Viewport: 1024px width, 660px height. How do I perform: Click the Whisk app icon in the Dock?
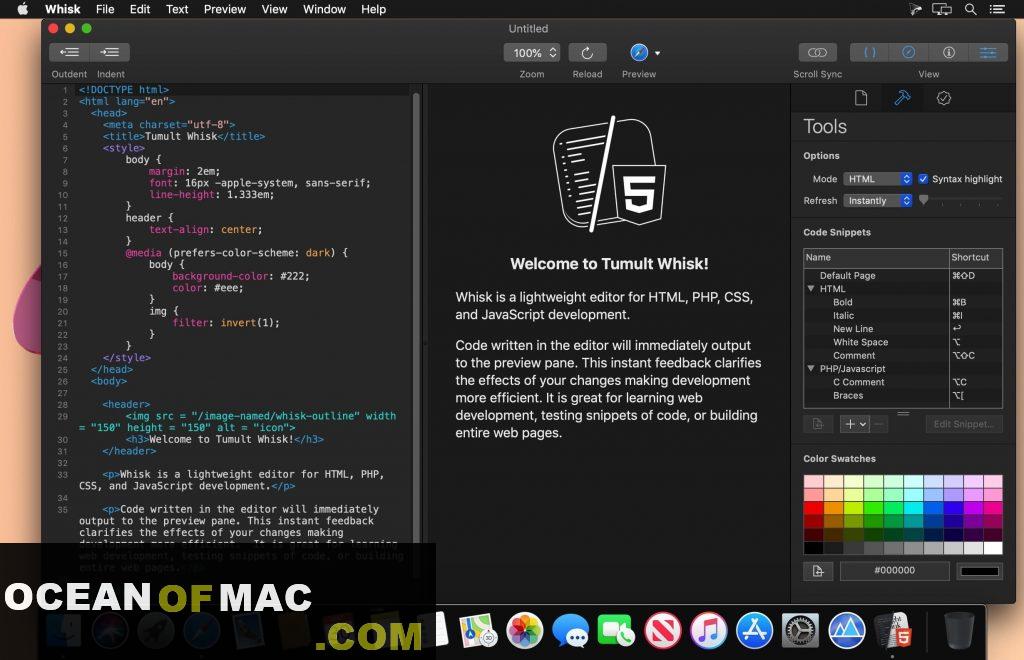tap(893, 631)
